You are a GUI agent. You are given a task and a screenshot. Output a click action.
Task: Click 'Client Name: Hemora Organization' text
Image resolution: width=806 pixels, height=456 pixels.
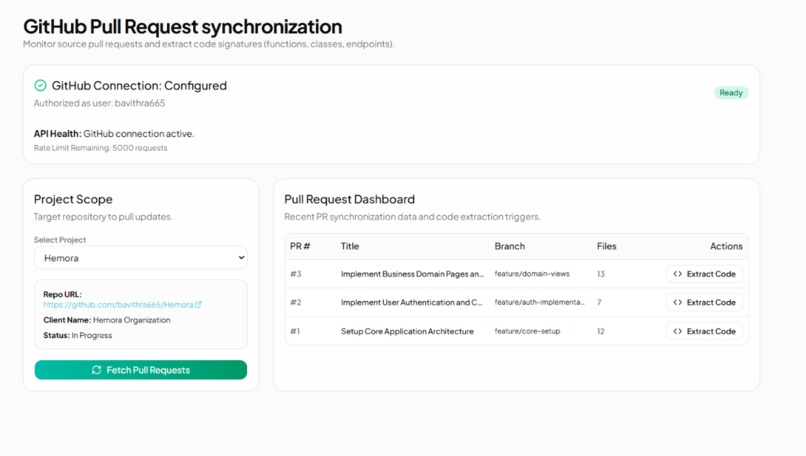point(107,320)
